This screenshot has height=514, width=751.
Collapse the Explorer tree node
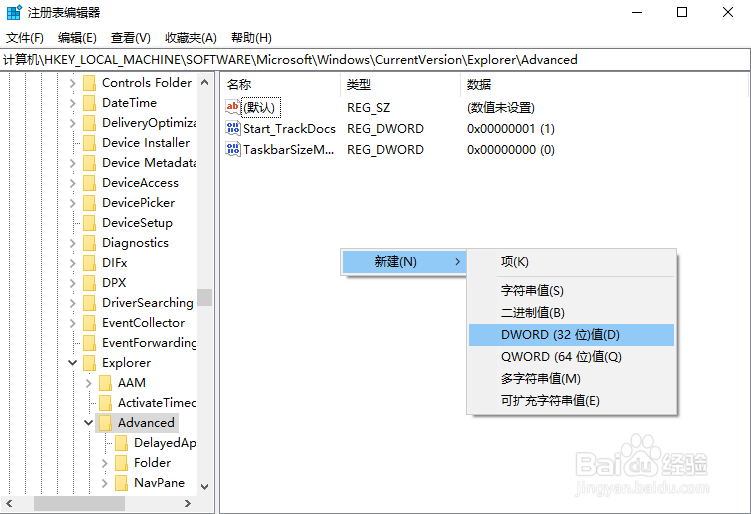point(72,363)
